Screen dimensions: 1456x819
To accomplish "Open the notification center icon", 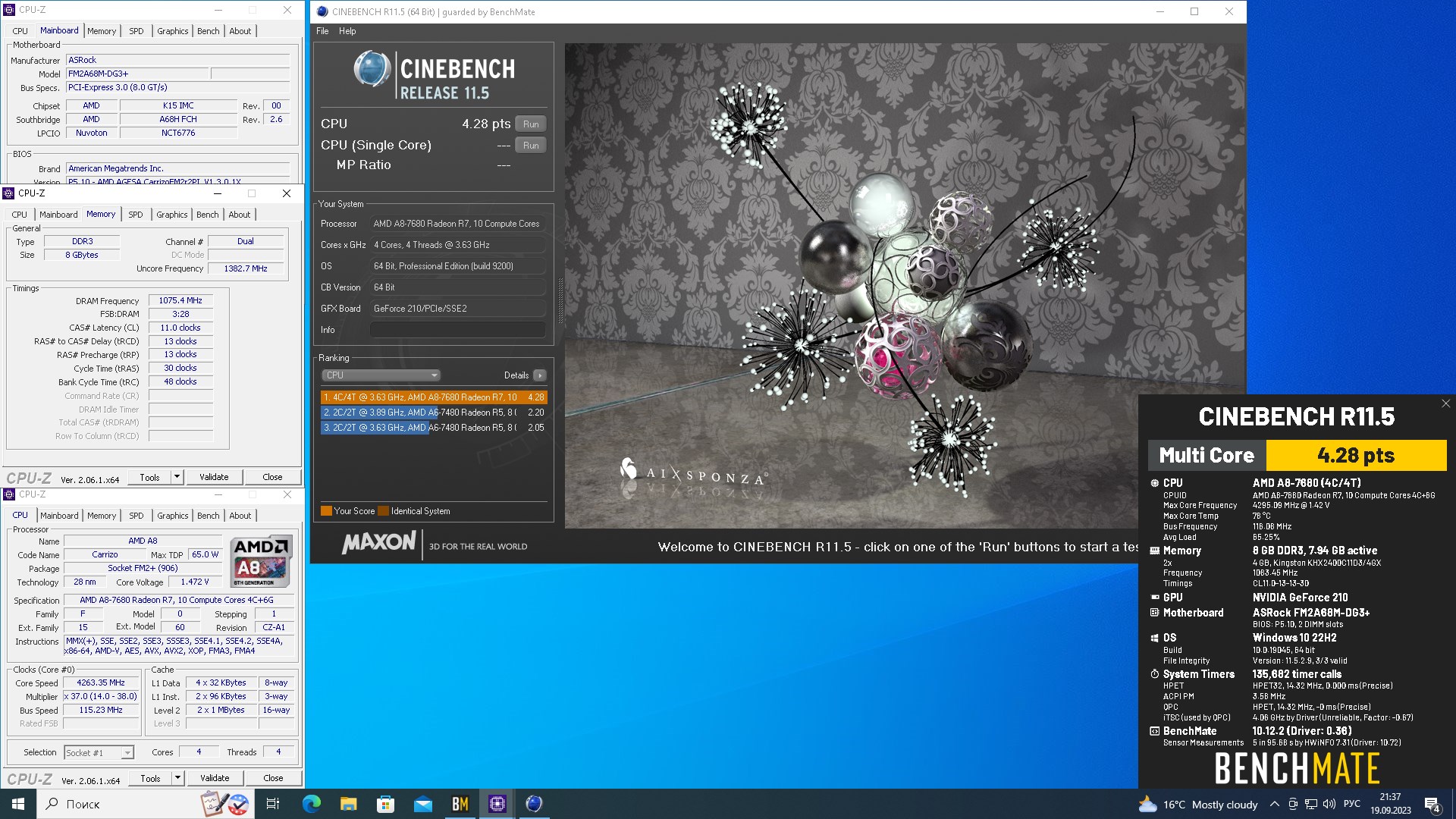I will [1432, 805].
